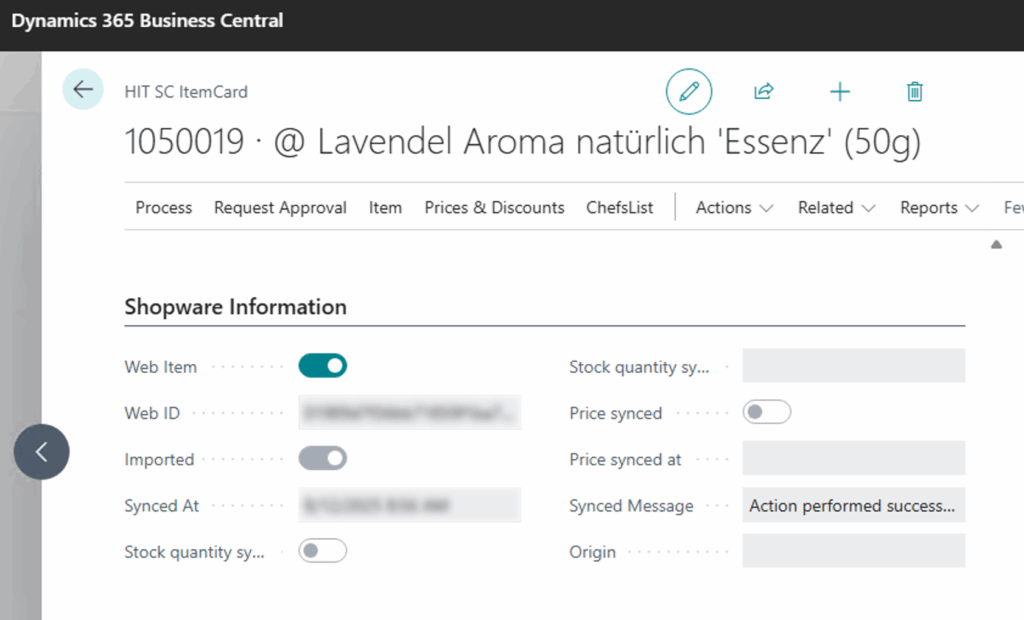Enable the Price synced toggle
Screen dimensions: 1024x620
point(767,412)
